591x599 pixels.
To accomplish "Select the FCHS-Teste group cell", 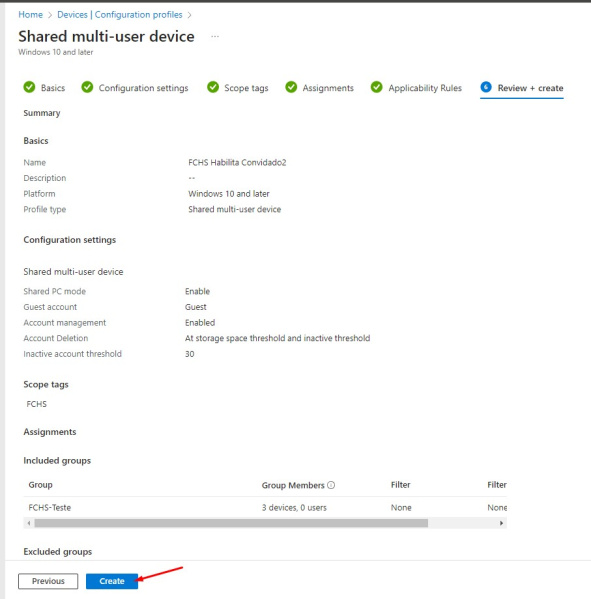I will click(x=50, y=508).
